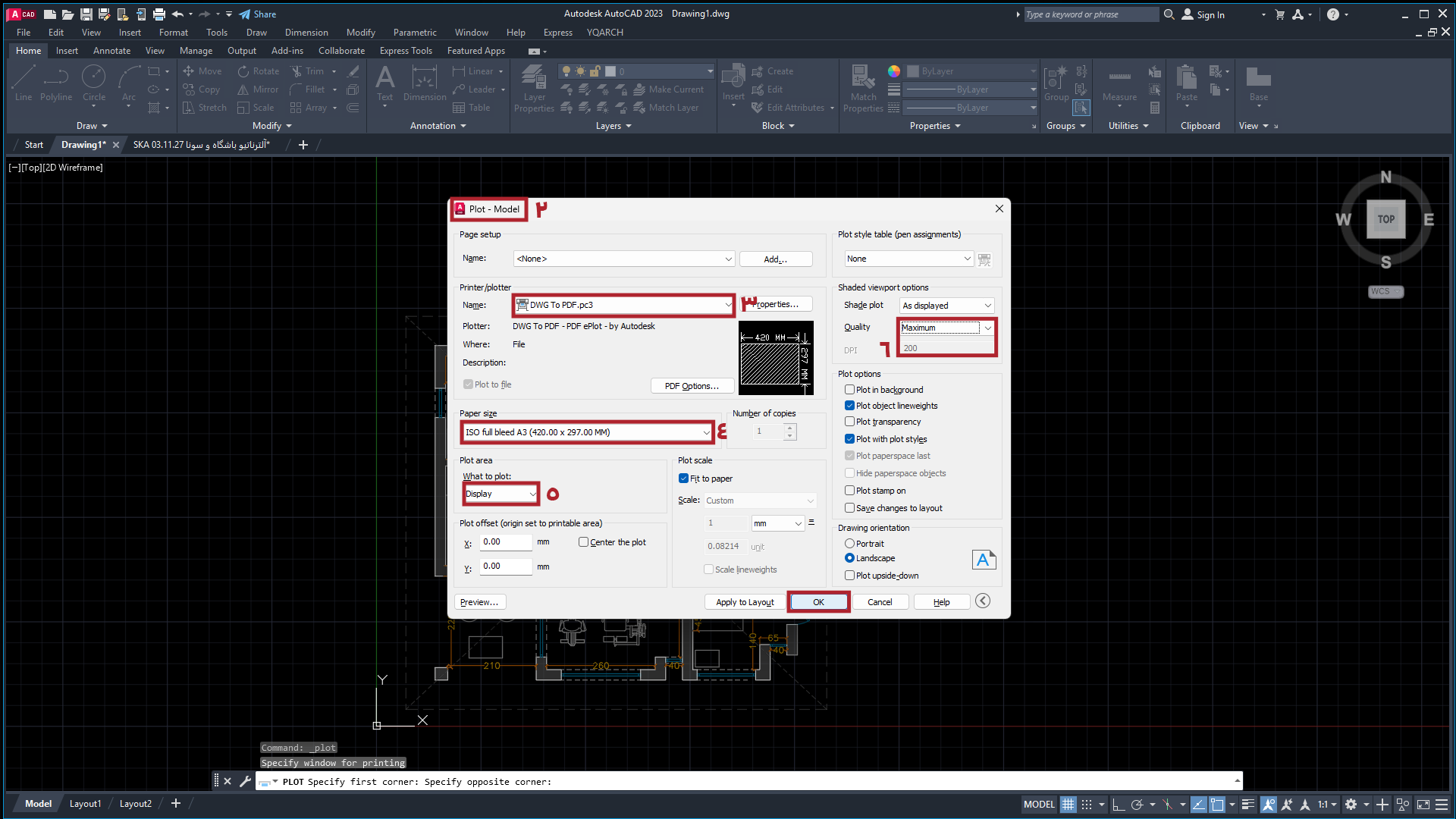
Task: Open the Parametric menu
Action: [415, 33]
